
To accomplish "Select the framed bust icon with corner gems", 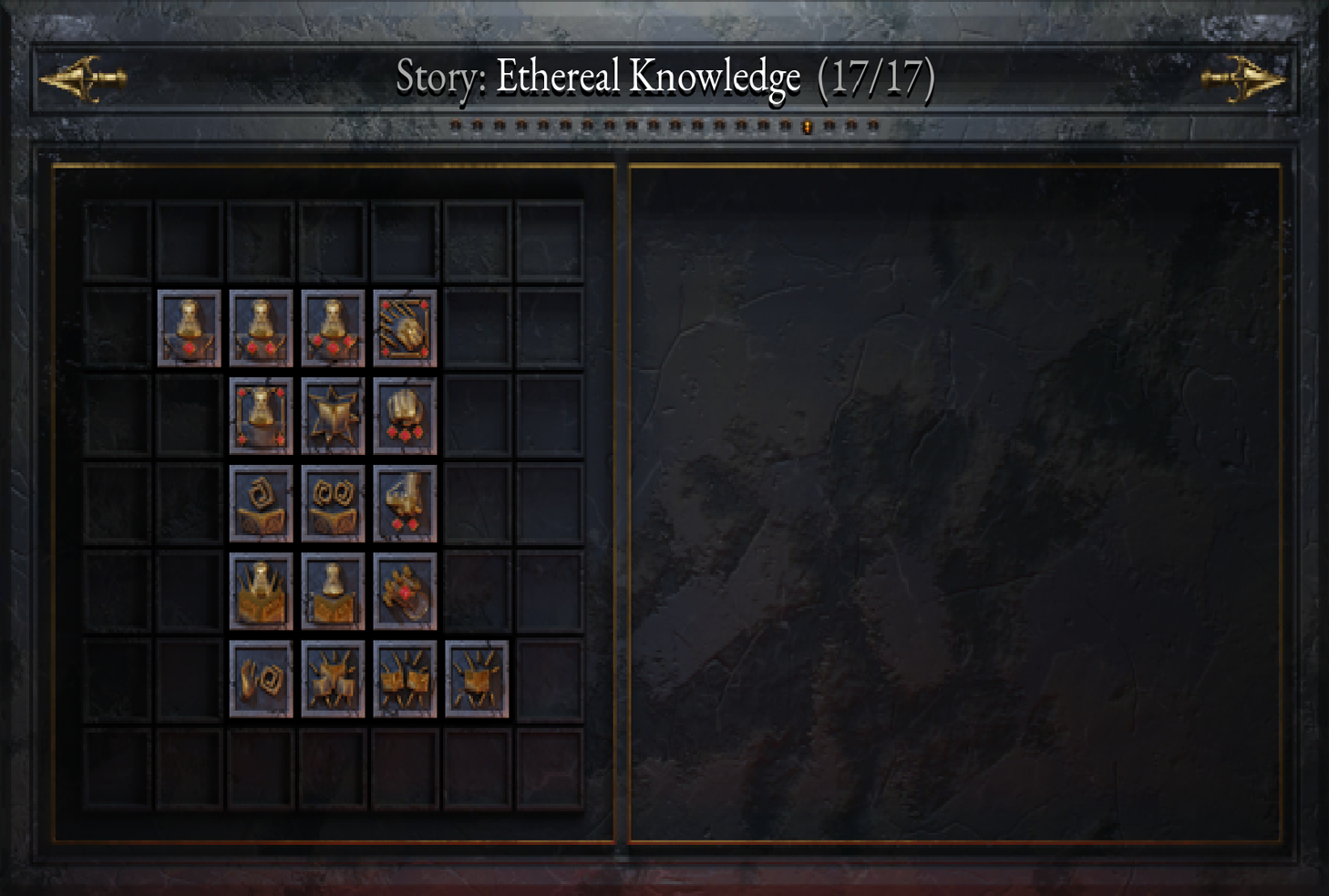I will (261, 416).
